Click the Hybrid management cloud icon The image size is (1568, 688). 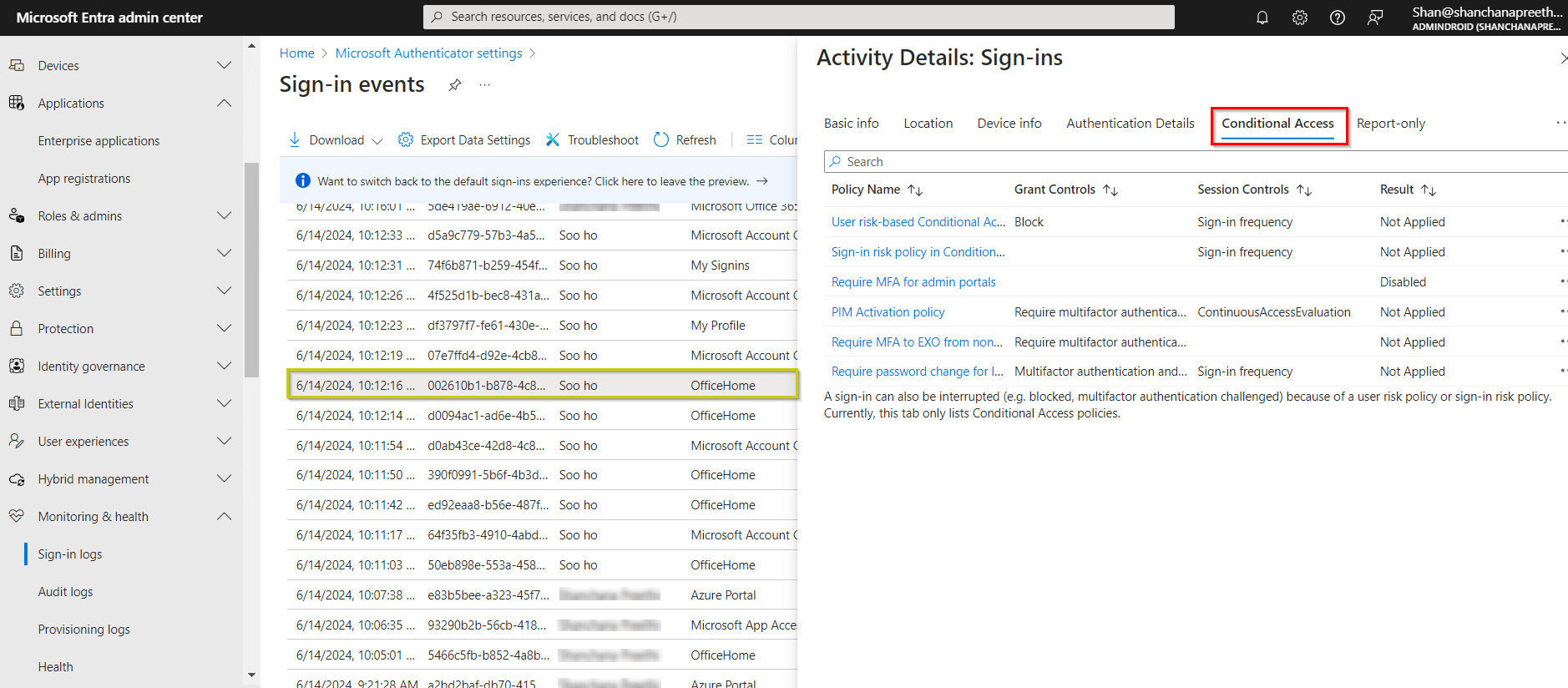click(17, 478)
